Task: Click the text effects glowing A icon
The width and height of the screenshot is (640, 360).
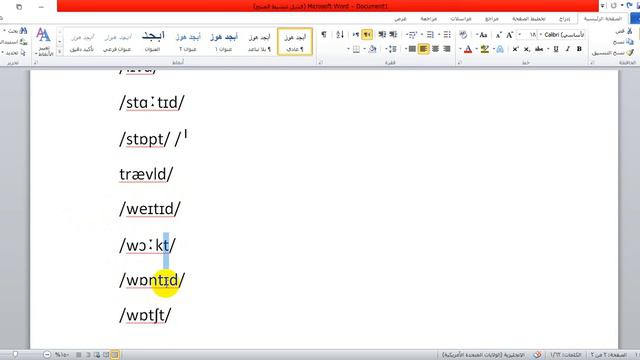Action: coord(500,49)
